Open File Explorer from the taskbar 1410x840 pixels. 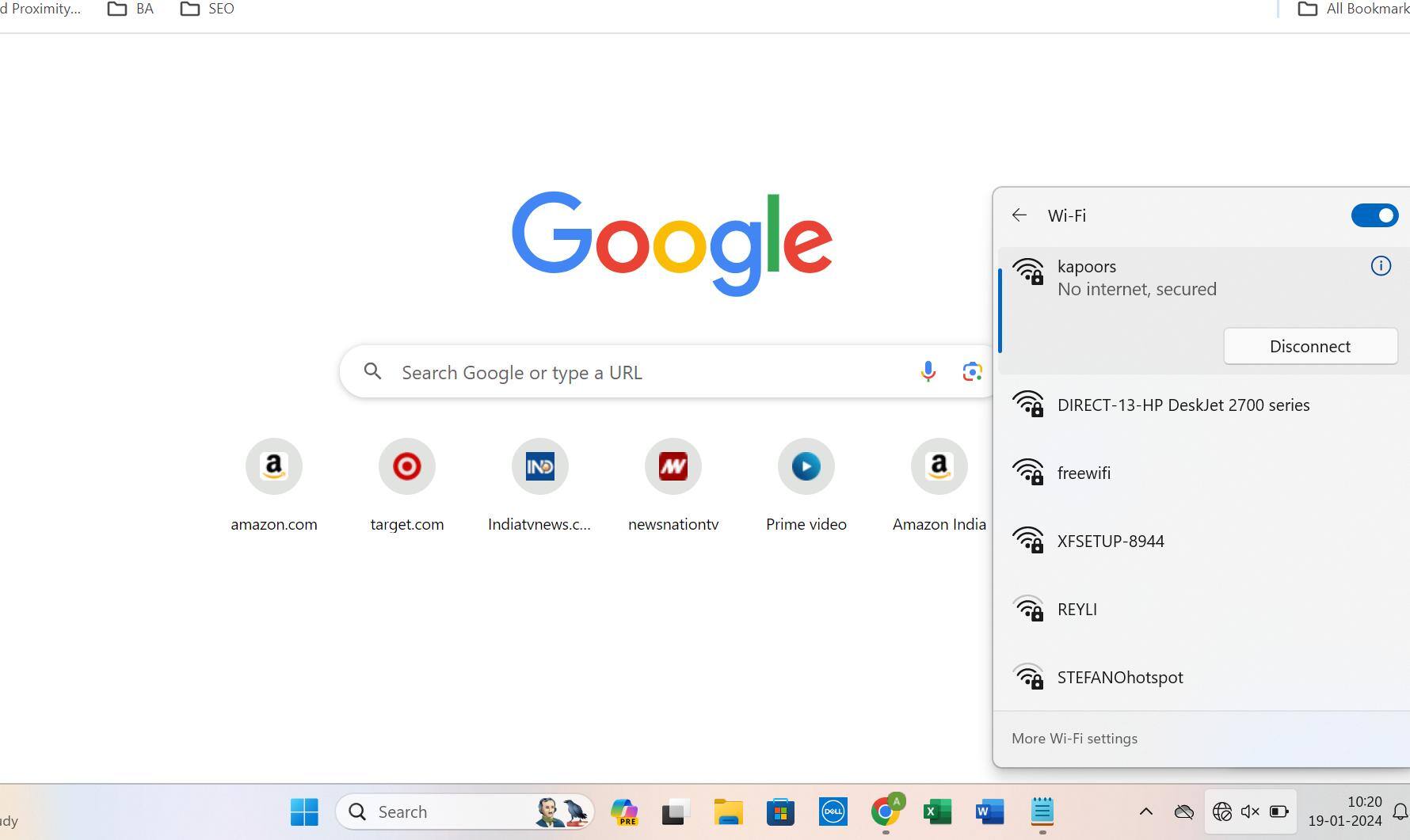click(727, 811)
